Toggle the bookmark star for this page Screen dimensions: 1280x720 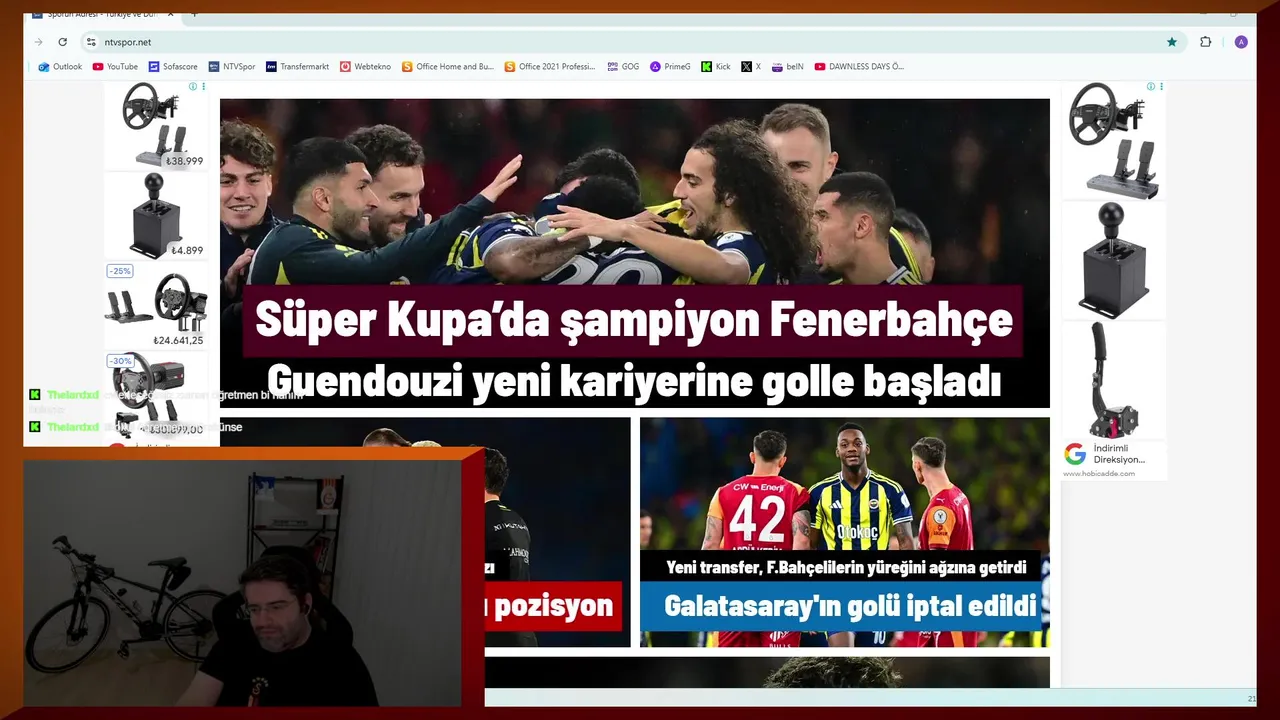1172,42
